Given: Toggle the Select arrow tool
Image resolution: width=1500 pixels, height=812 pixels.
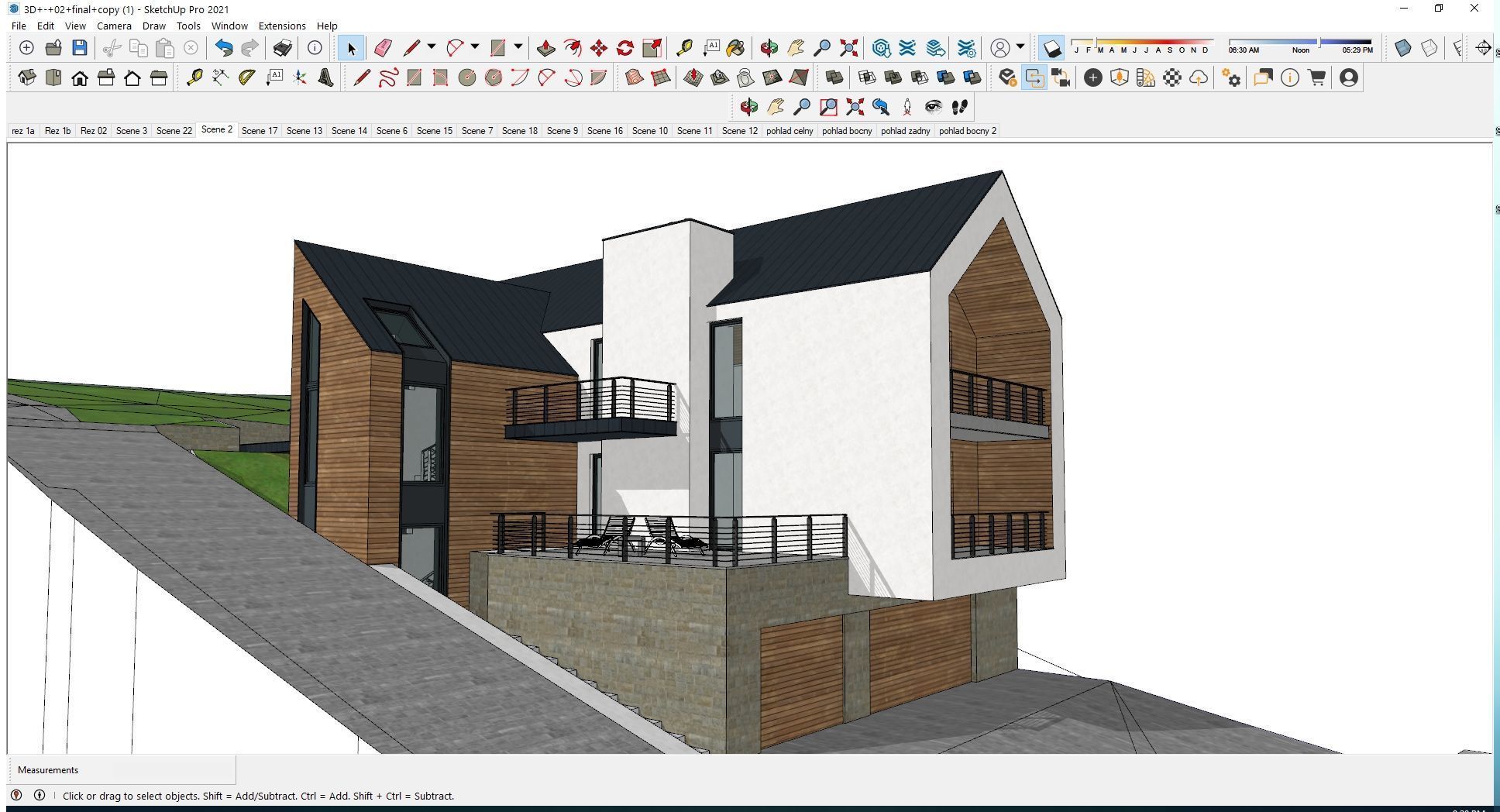Looking at the screenshot, I should 352,48.
